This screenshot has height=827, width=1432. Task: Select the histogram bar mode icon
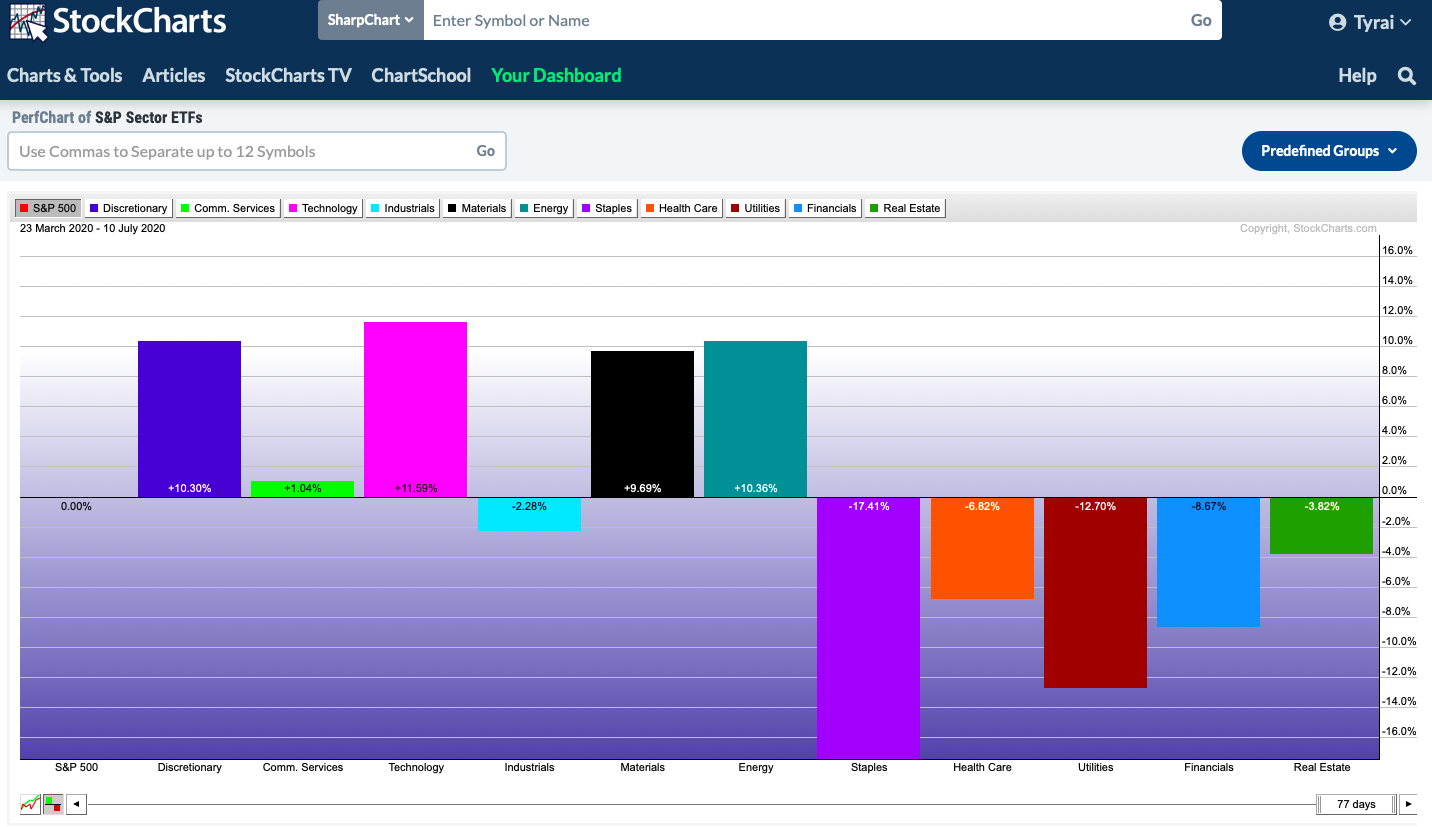(53, 804)
